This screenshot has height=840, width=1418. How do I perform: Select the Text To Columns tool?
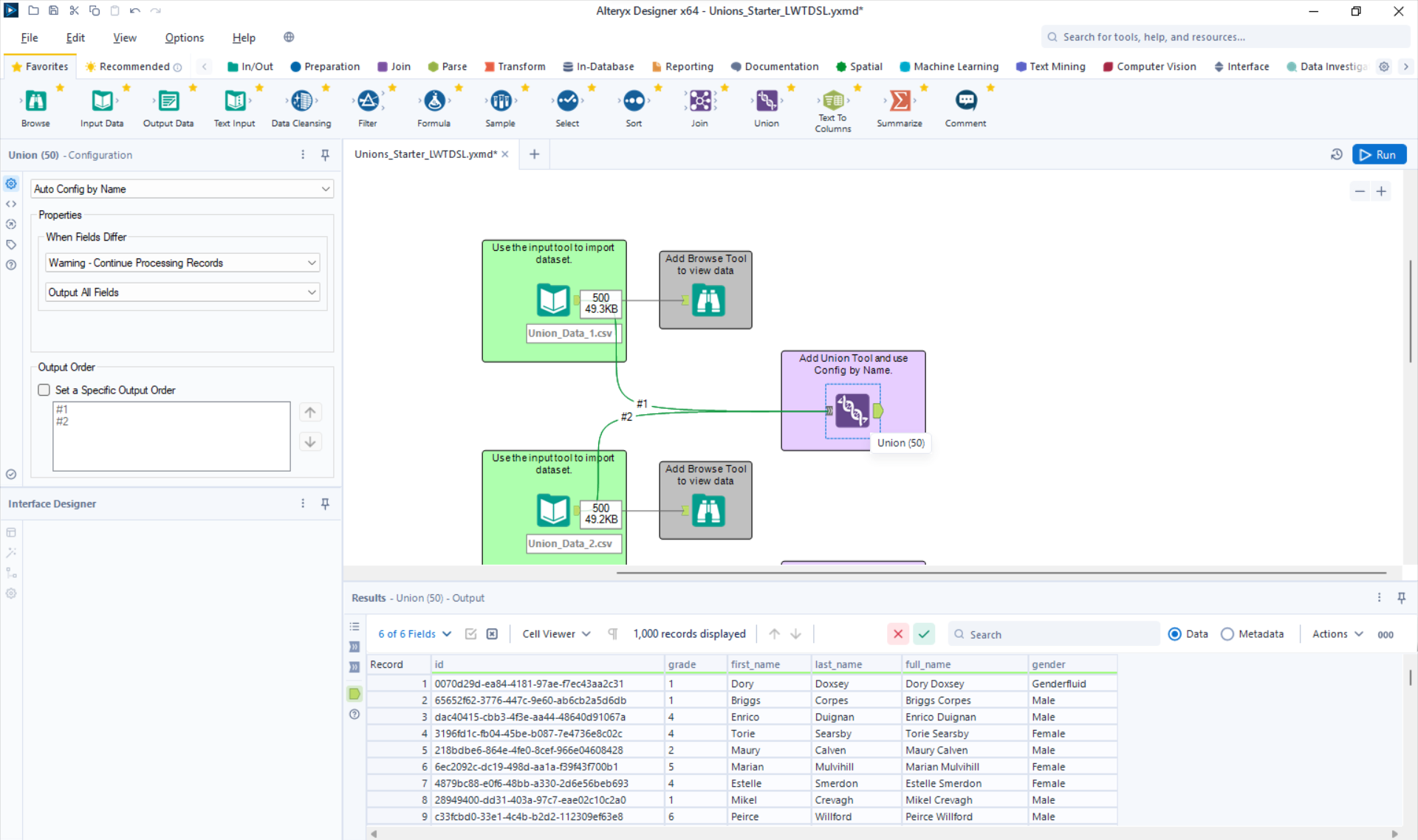pyautogui.click(x=833, y=100)
